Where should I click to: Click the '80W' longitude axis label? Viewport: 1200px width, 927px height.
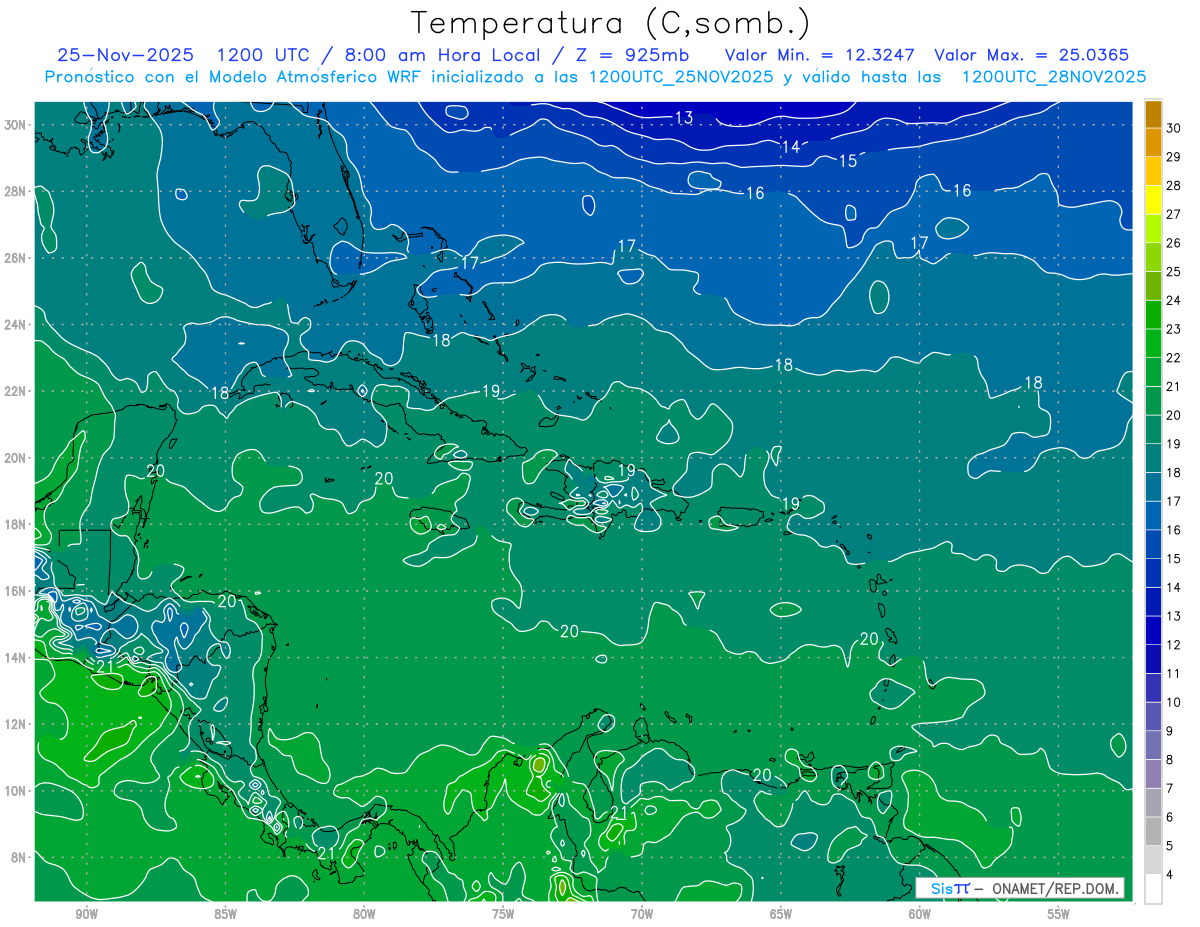(364, 914)
